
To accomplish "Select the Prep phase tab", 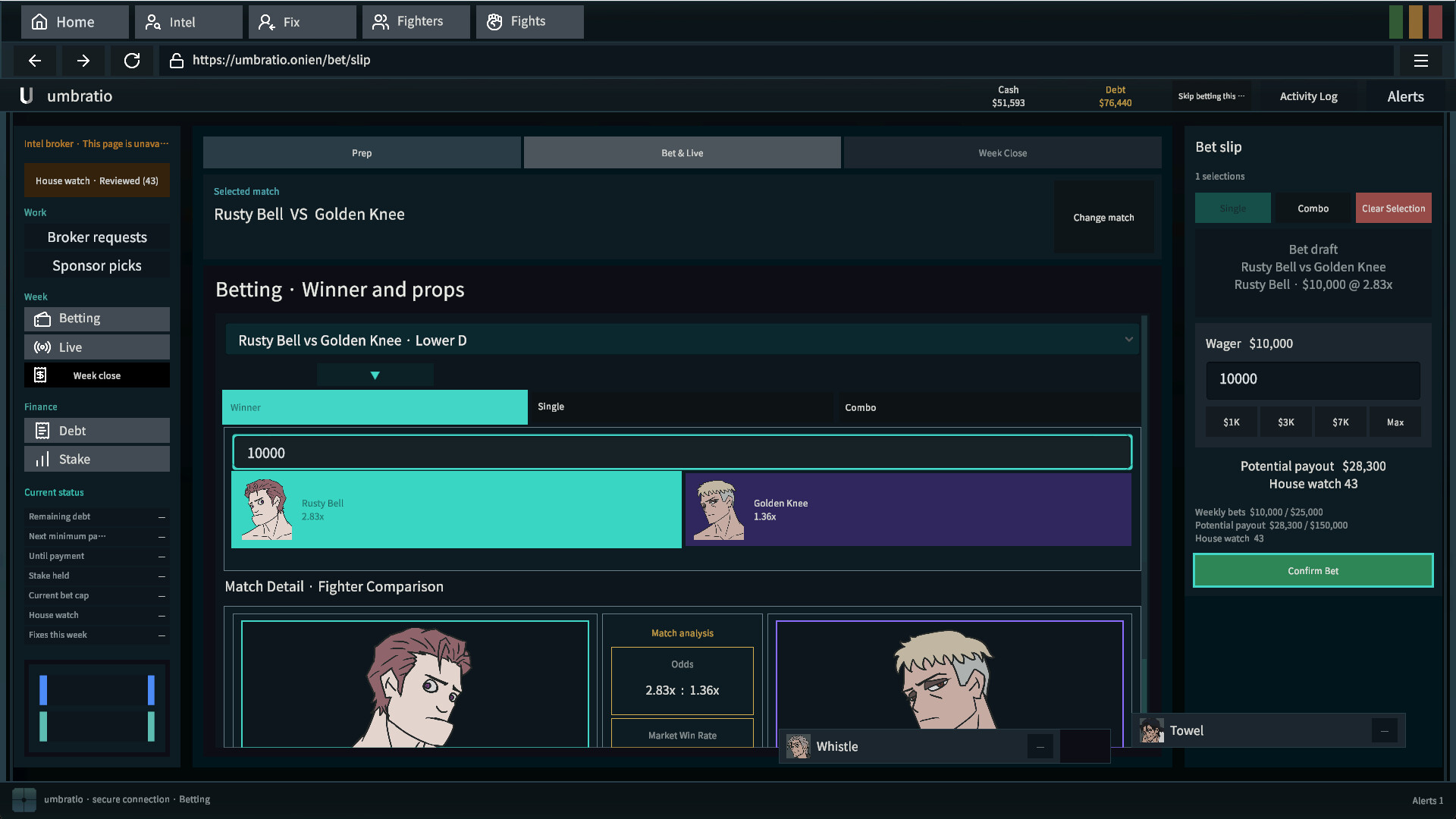I will 362,152.
